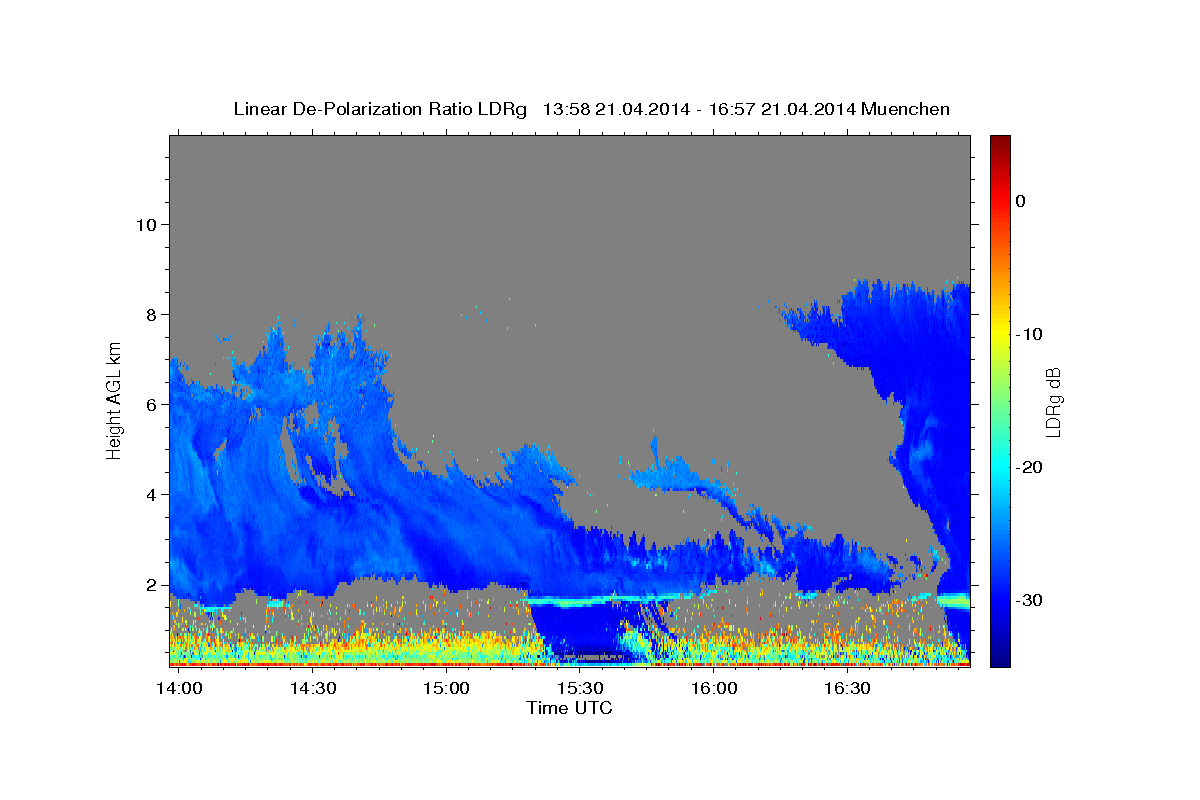Click the "LDRg dB" colorbar label
Image resolution: width=1200 pixels, height=800 pixels.
click(1053, 402)
